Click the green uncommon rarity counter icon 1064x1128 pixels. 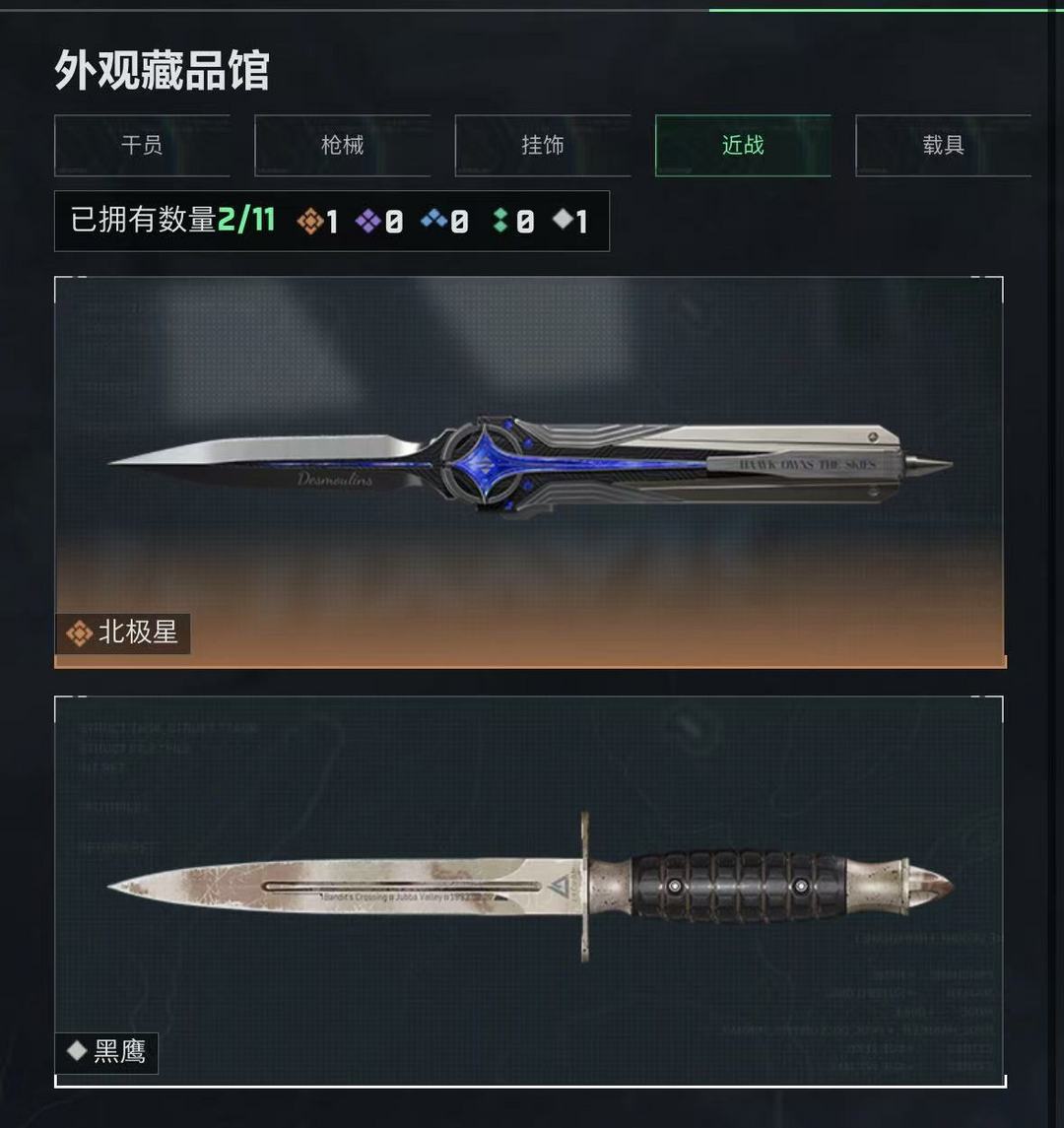tap(500, 220)
